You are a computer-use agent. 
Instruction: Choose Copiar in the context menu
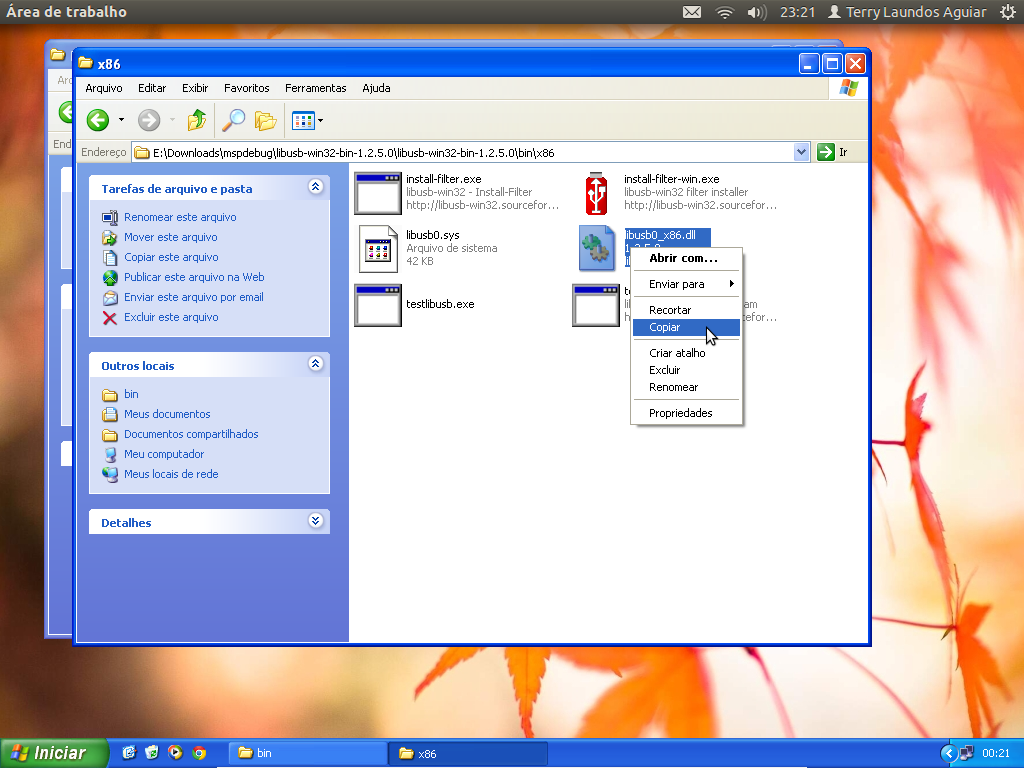(x=686, y=327)
